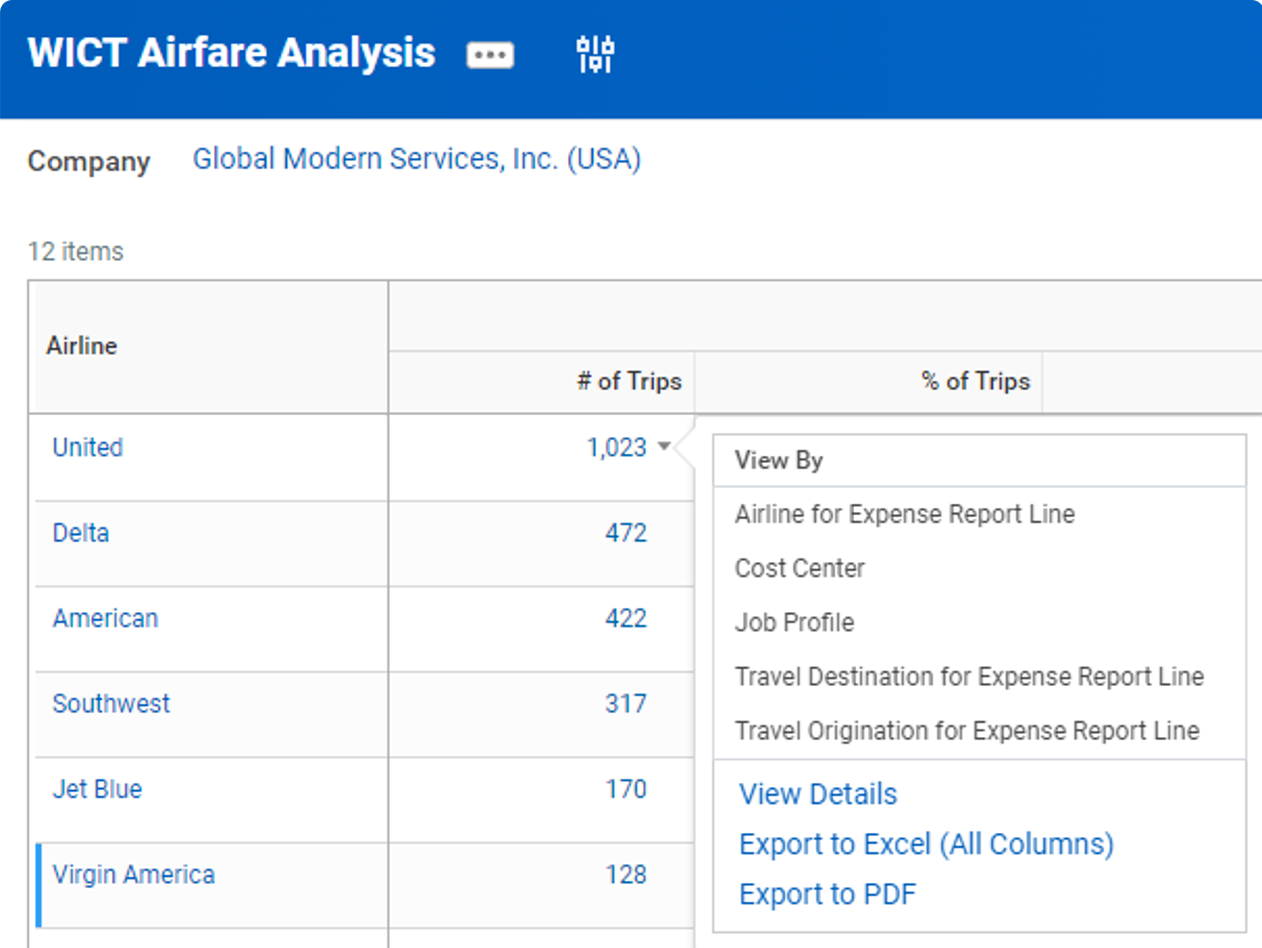This screenshot has width=1262, height=948.
Task: Open the Virgin America airline link
Action: (x=134, y=875)
